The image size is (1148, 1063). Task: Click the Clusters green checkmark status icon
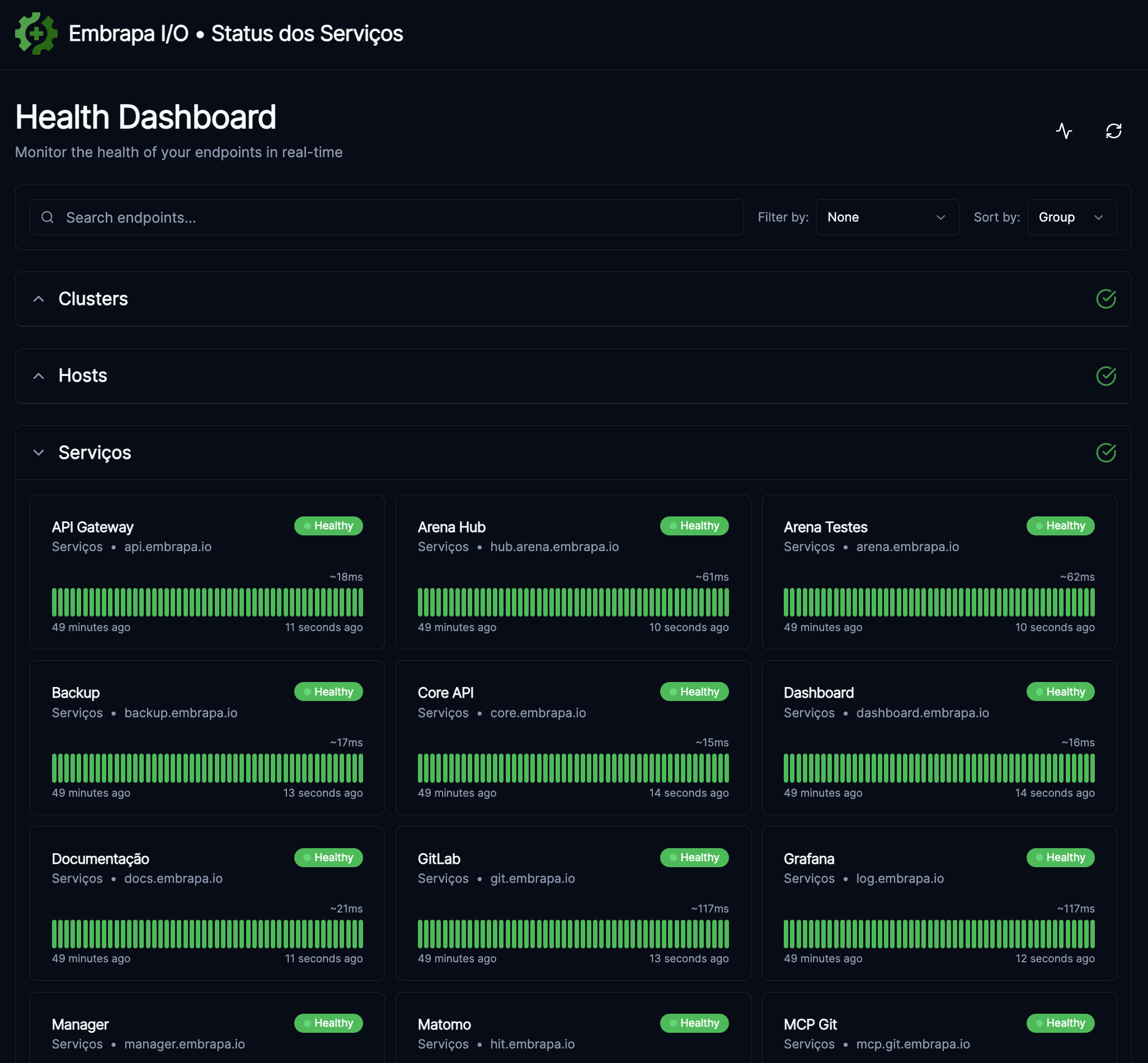coord(1105,299)
